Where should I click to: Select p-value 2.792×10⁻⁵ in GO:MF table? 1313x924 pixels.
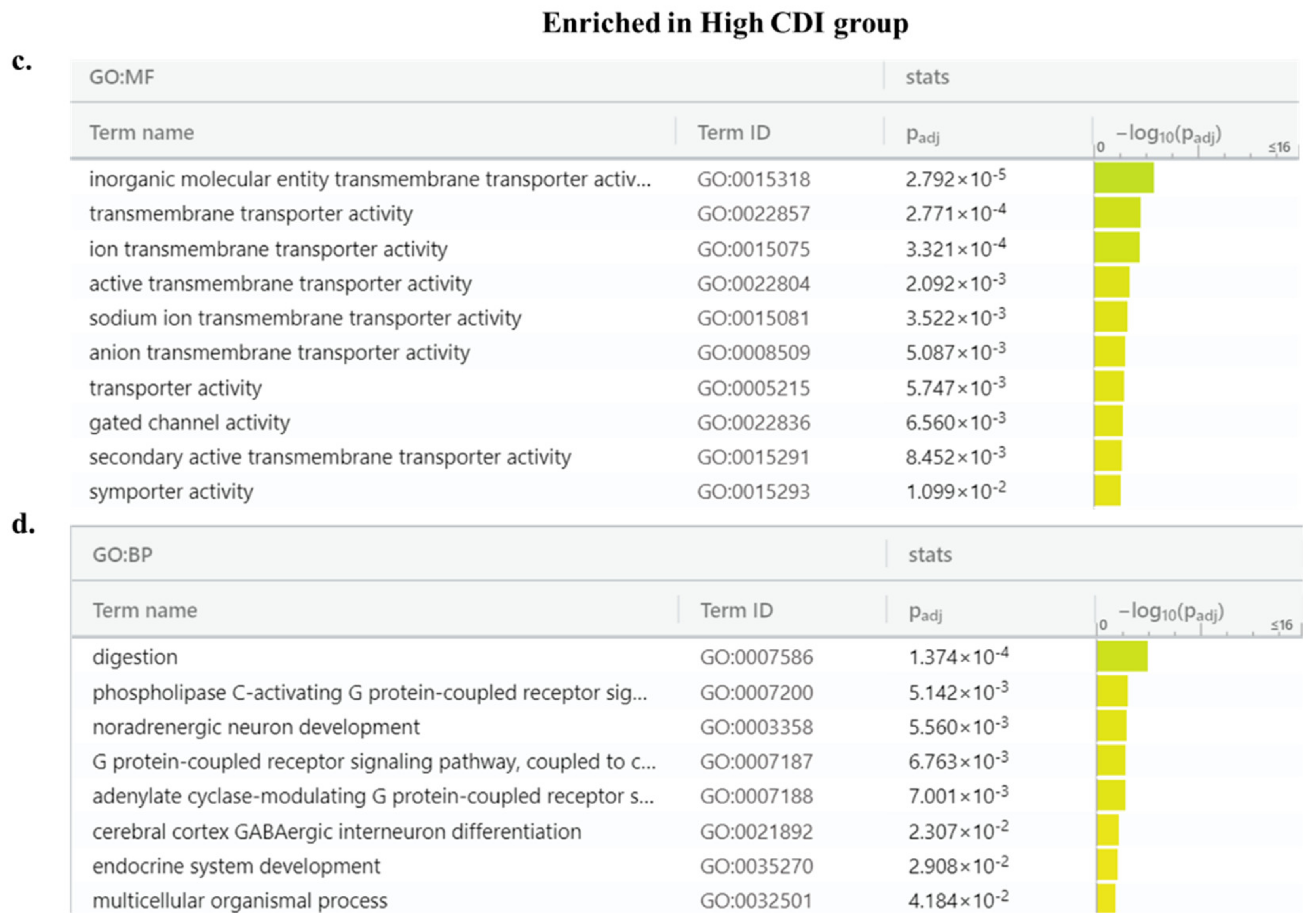(955, 179)
